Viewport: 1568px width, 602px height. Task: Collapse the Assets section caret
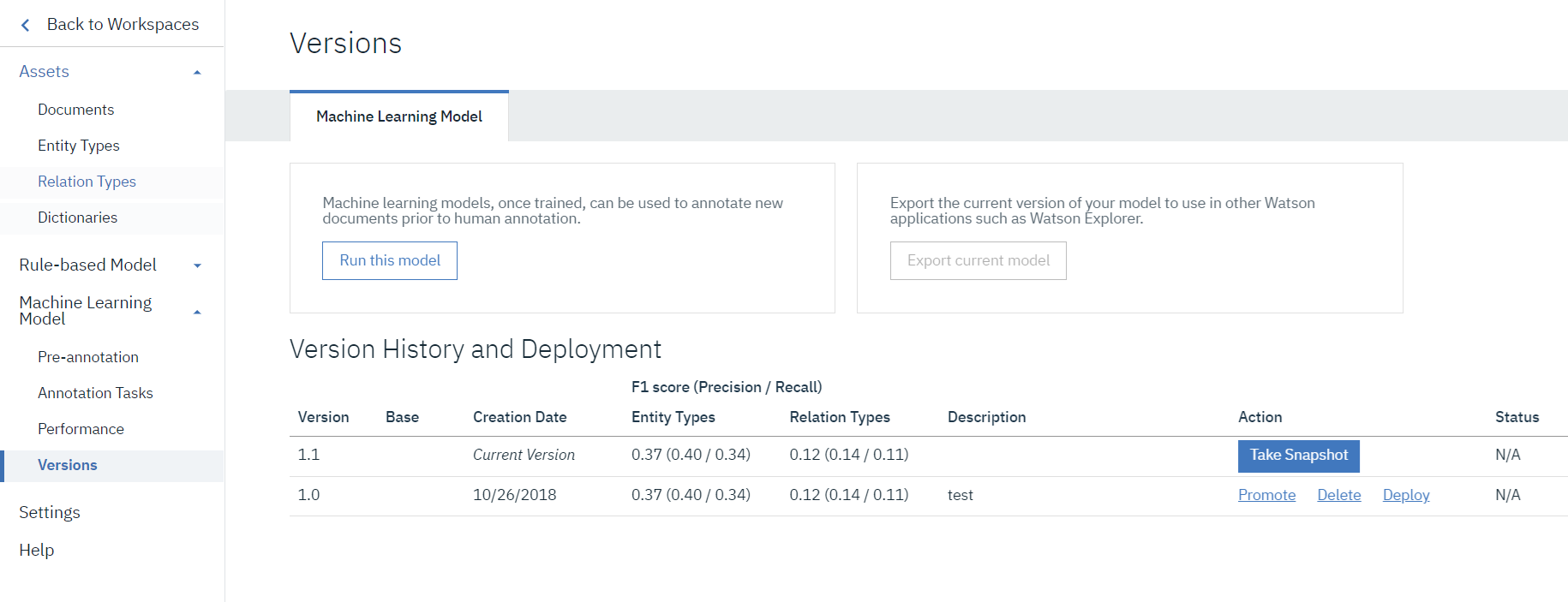pyautogui.click(x=197, y=73)
